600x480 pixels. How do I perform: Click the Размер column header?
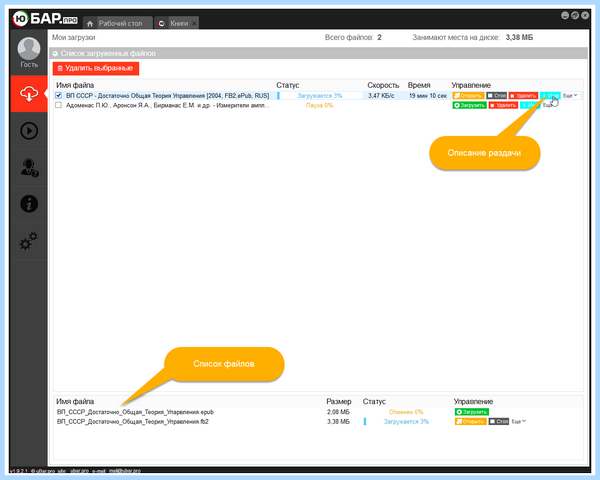pos(339,401)
